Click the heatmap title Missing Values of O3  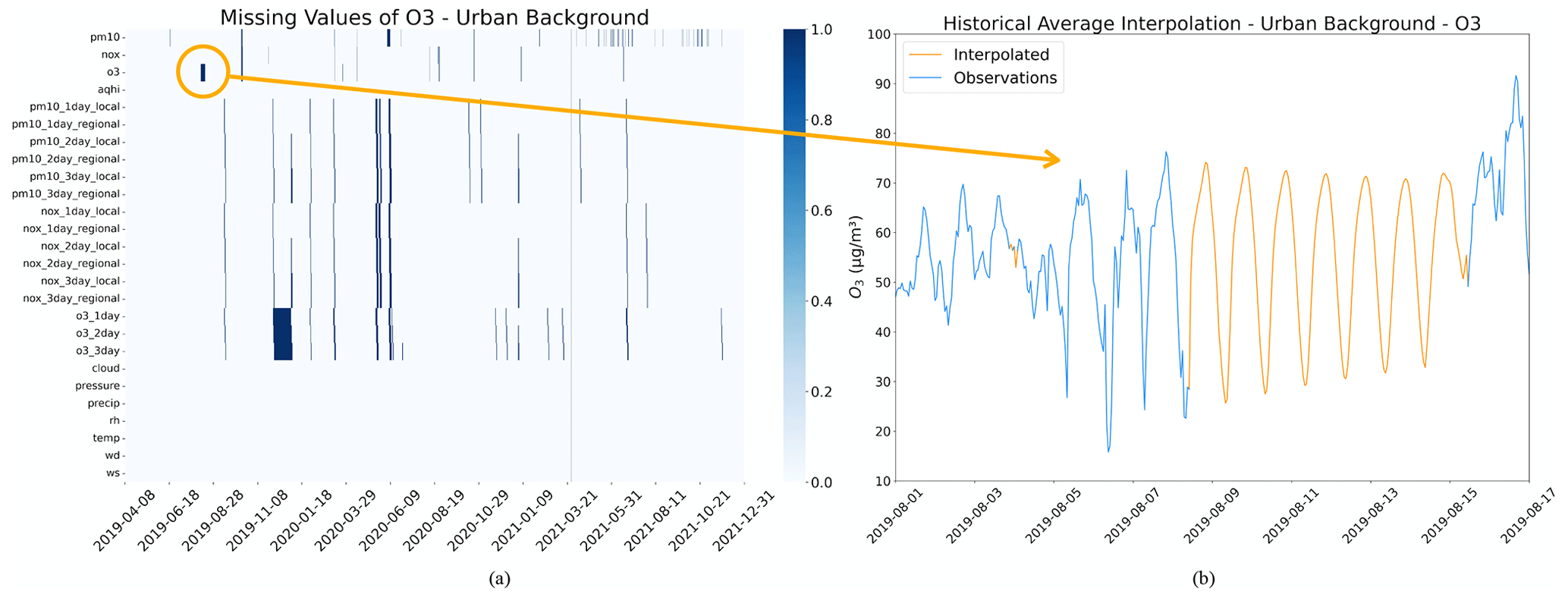coord(434,17)
